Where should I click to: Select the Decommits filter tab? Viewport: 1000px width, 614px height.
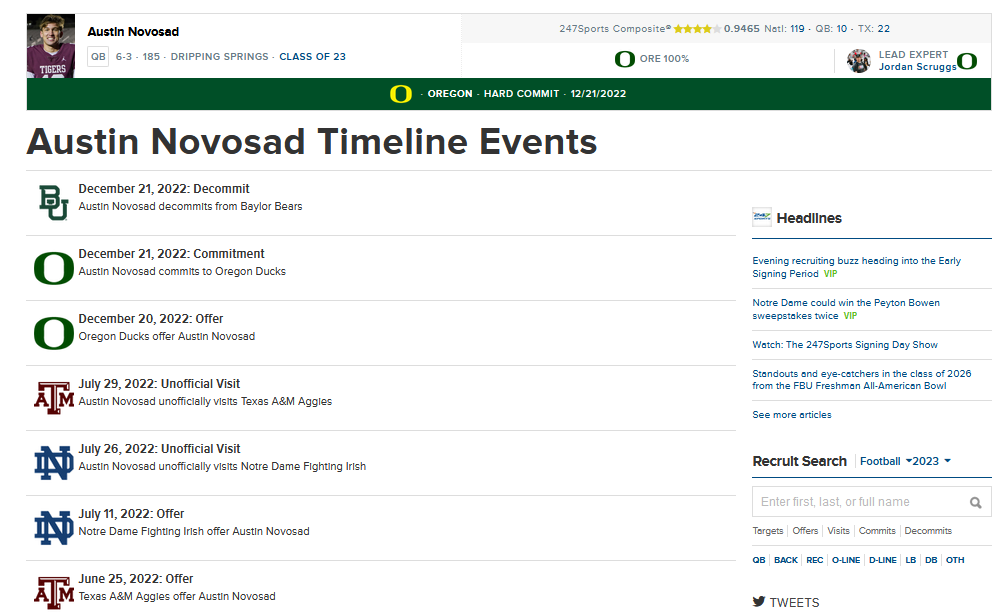(x=928, y=531)
